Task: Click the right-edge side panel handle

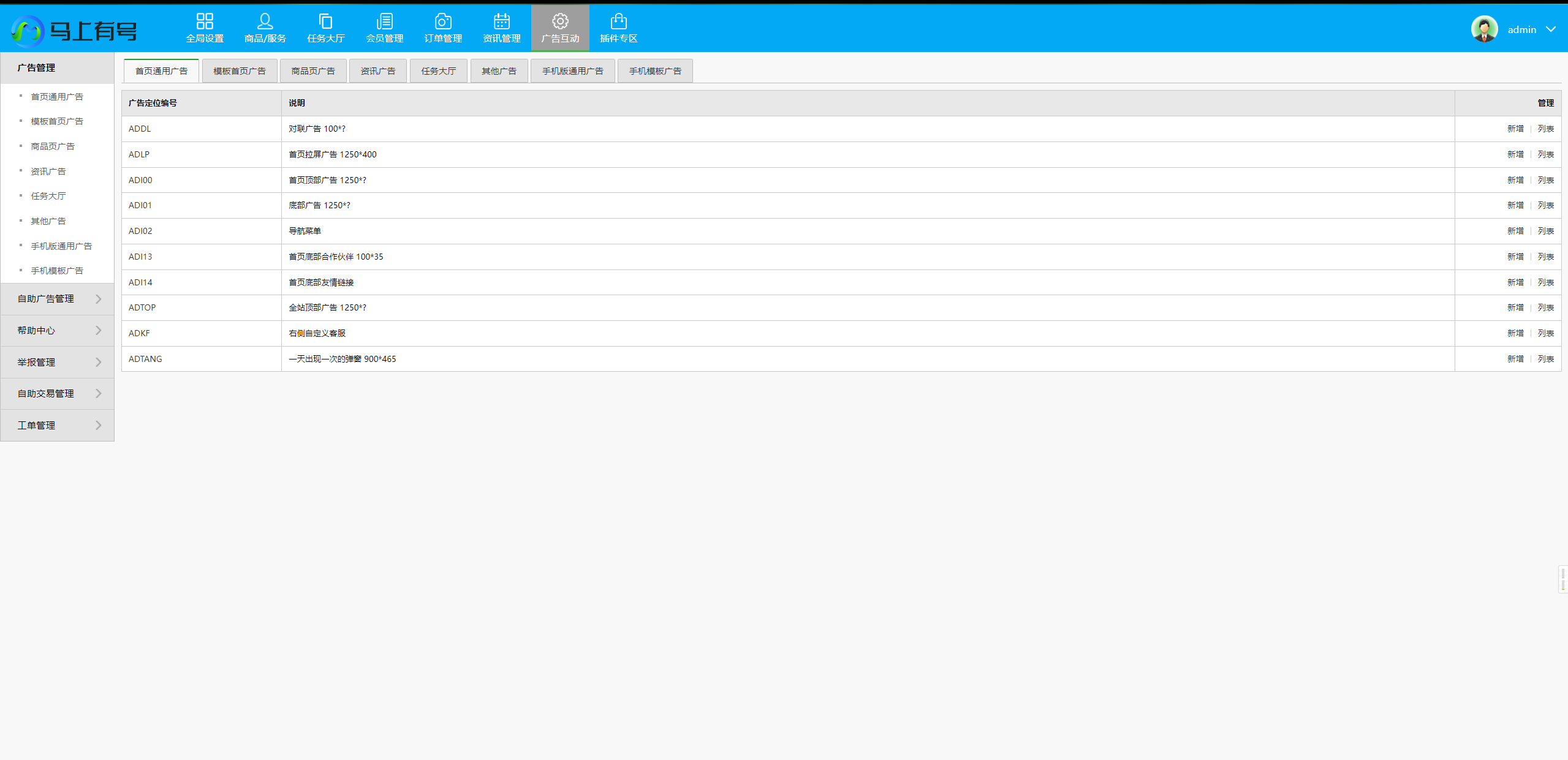Action: (x=1563, y=579)
